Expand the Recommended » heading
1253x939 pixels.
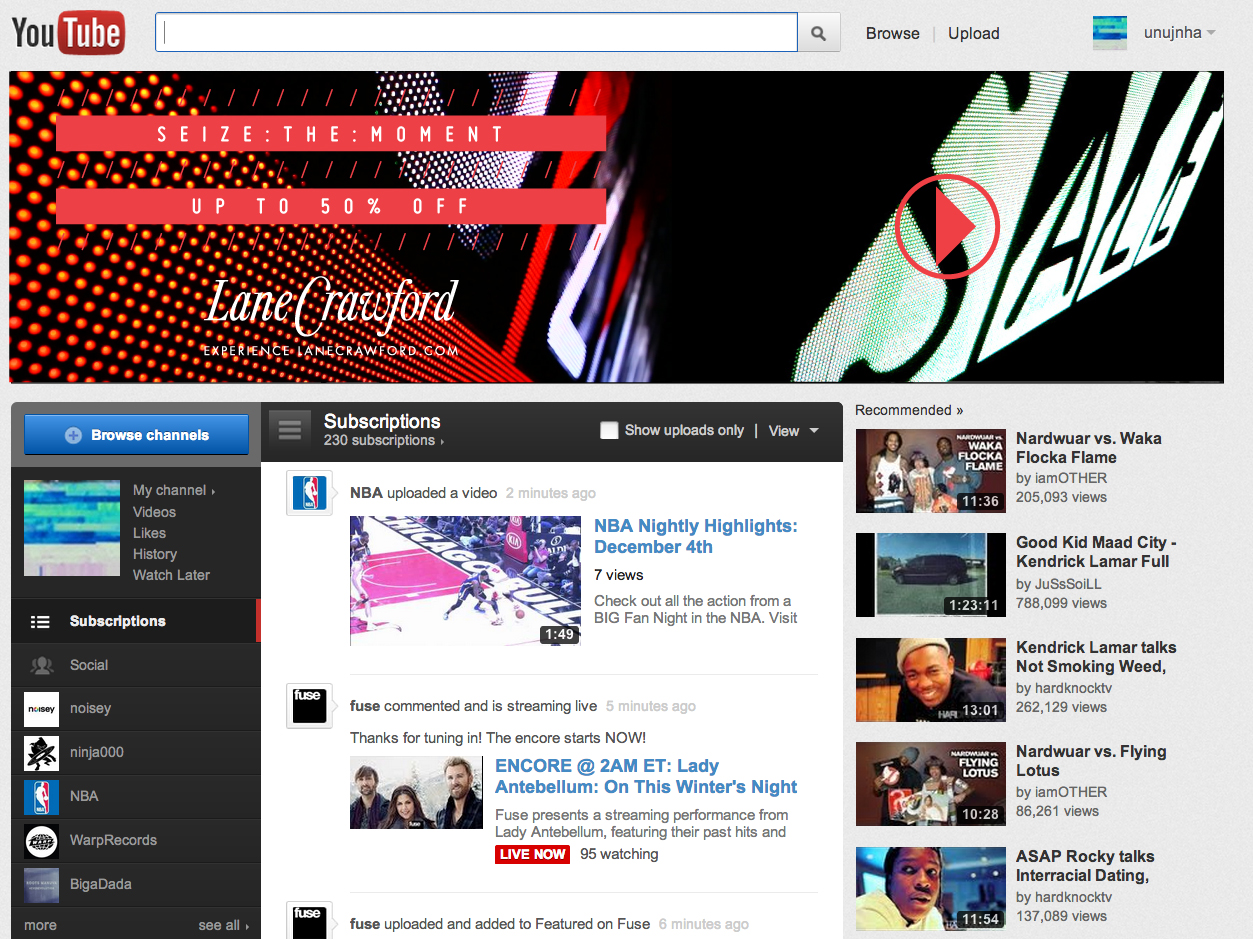909,410
